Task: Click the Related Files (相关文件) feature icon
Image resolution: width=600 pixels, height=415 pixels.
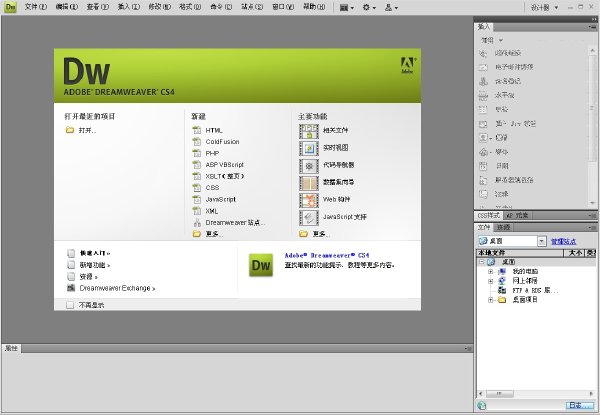Action: pyautogui.click(x=309, y=130)
